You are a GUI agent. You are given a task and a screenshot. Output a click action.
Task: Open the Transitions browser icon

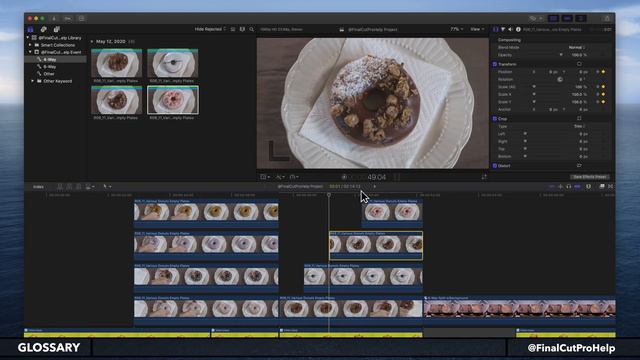(x=611, y=187)
